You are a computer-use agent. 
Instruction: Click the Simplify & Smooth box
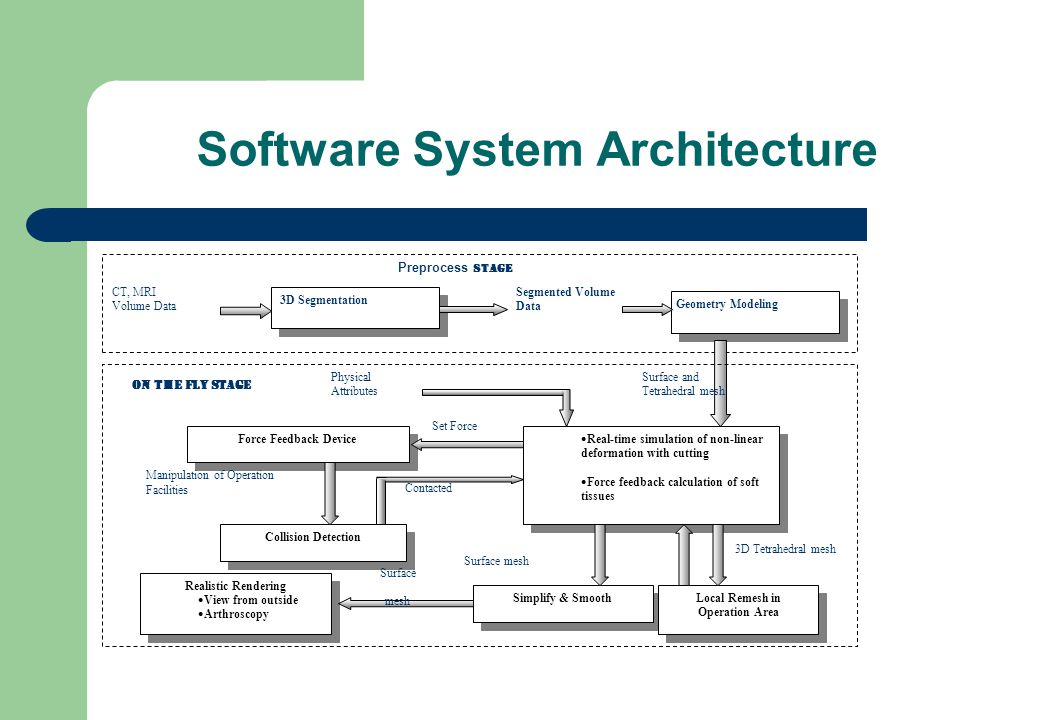point(563,603)
